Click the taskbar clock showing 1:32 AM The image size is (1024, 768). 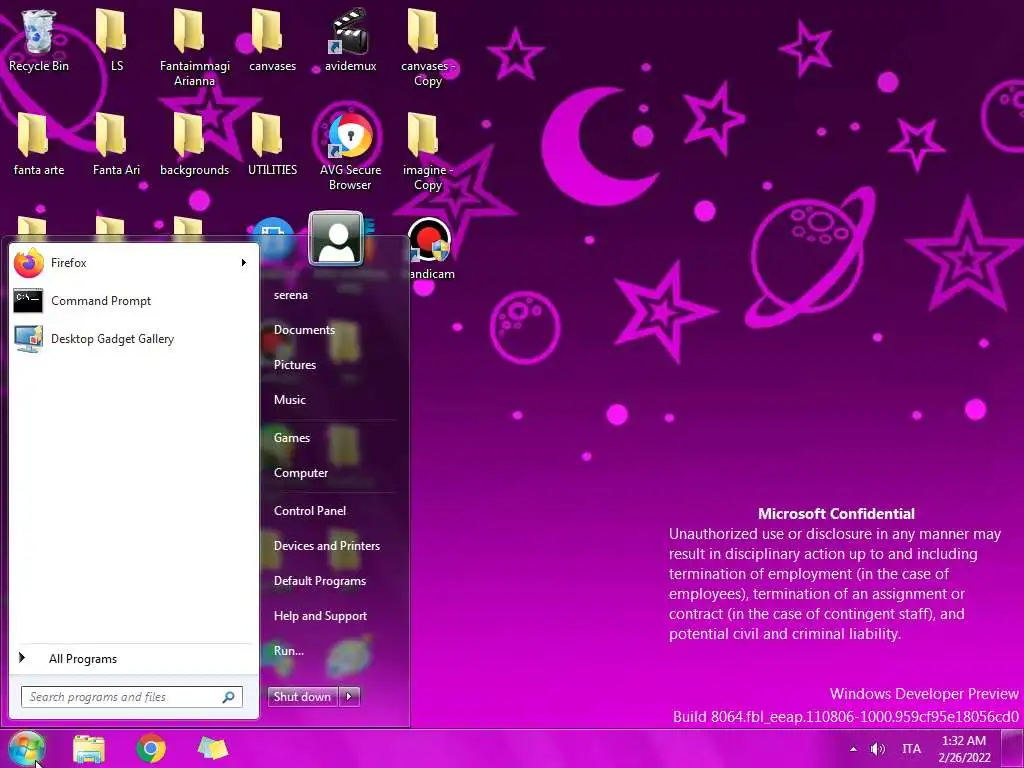[x=965, y=749]
